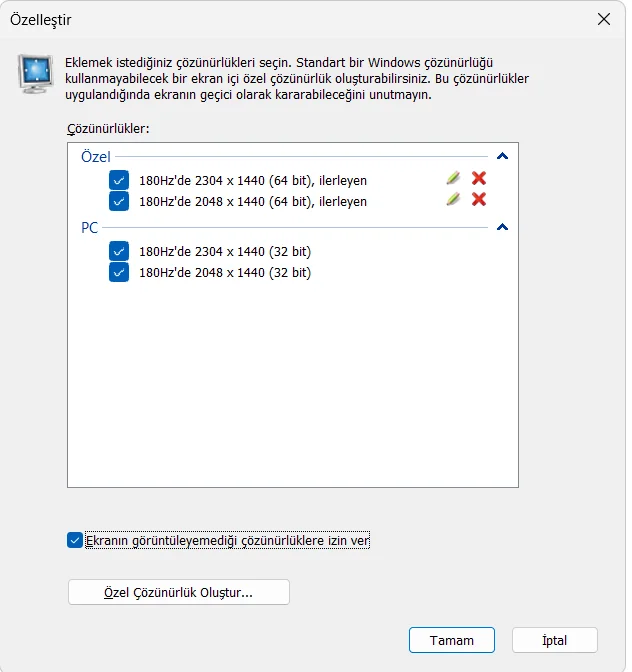The image size is (632, 672).
Task: Uncheck 2048 x 1440 (64 bit) under Özel
Action: point(119,201)
